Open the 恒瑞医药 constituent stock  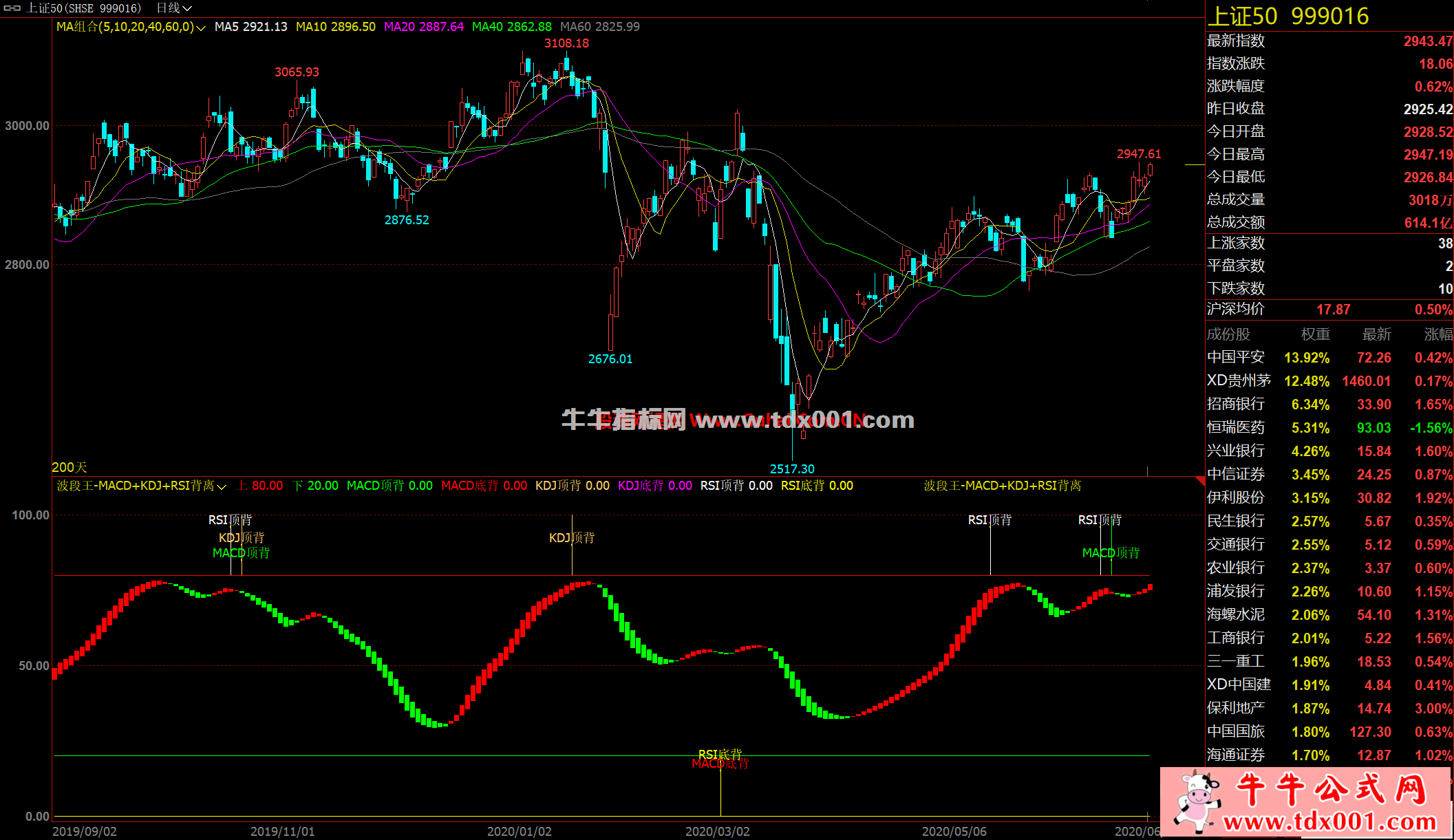[1236, 428]
